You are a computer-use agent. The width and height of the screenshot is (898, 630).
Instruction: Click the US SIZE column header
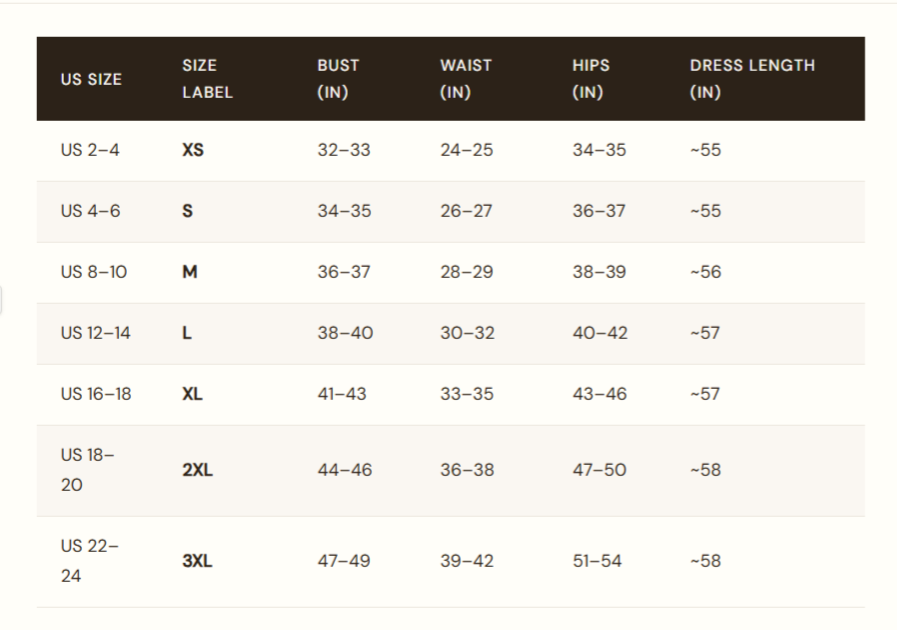(91, 79)
